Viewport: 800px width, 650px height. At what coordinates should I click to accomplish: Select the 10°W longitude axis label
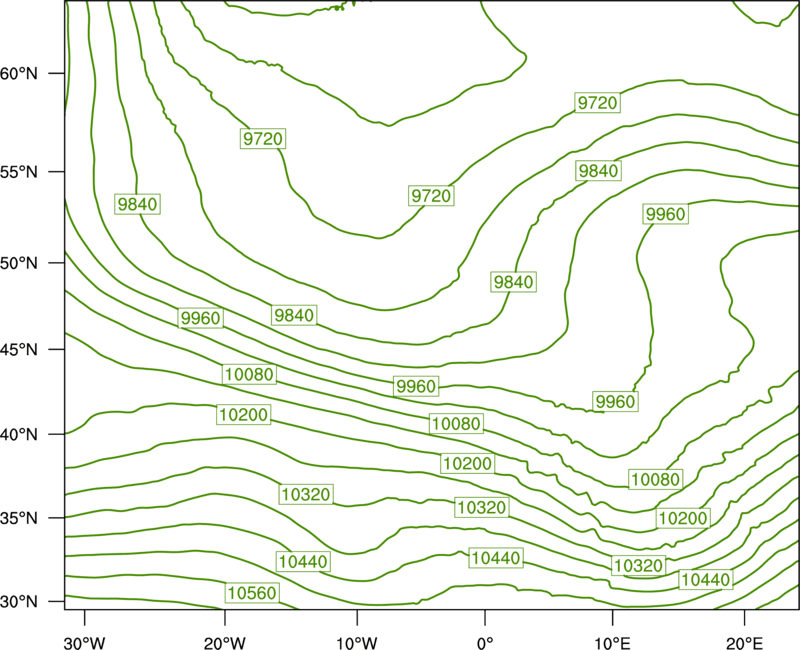pyautogui.click(x=357, y=643)
